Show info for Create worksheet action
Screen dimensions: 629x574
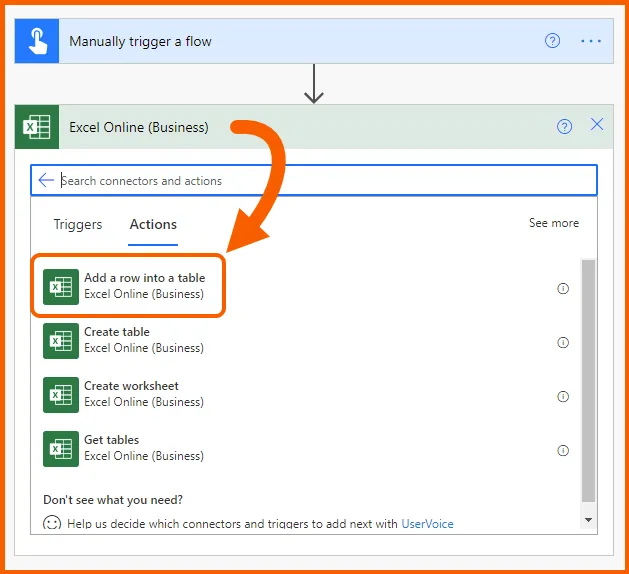click(x=563, y=396)
